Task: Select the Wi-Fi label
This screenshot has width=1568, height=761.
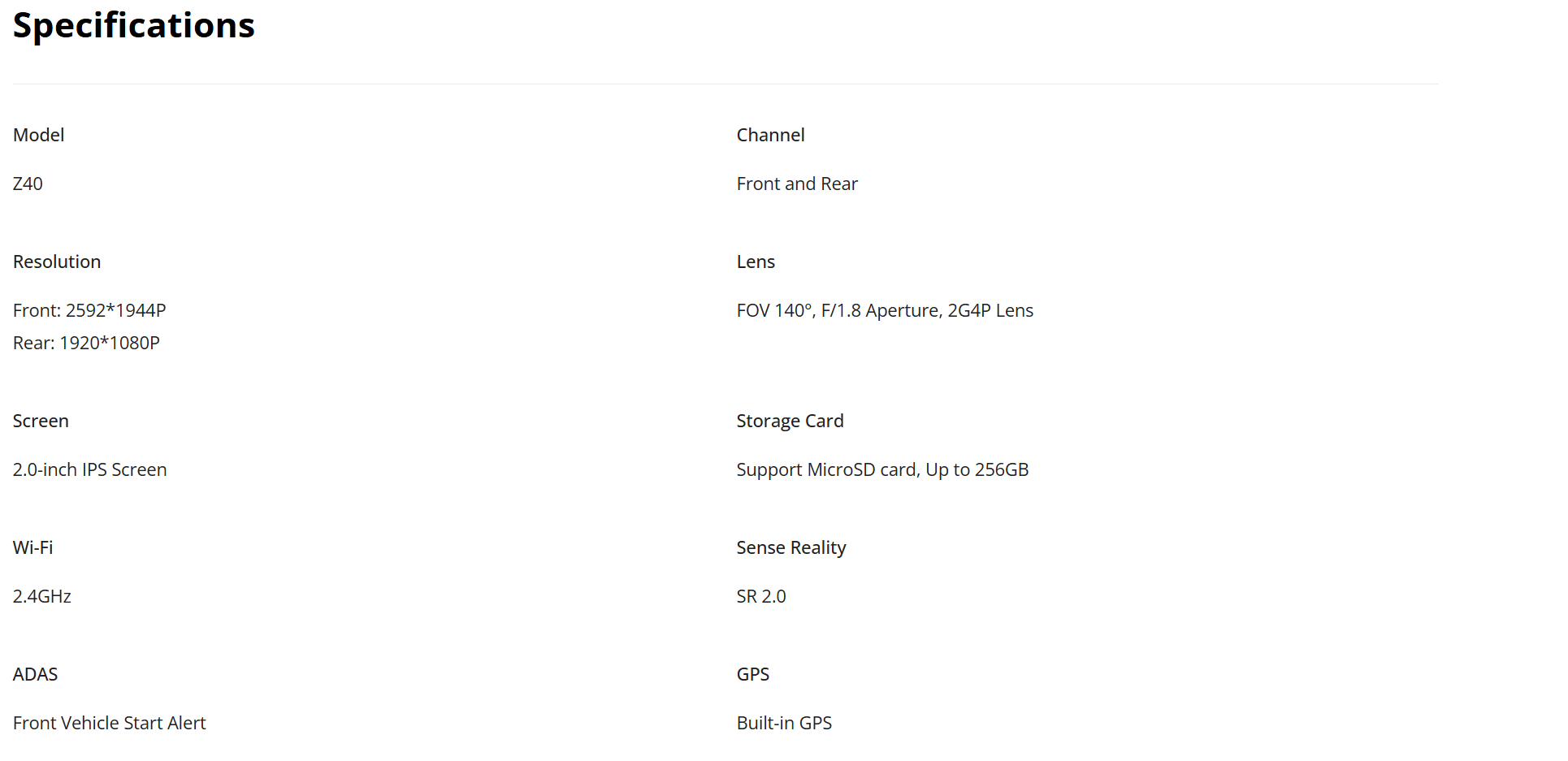Action: coord(32,547)
